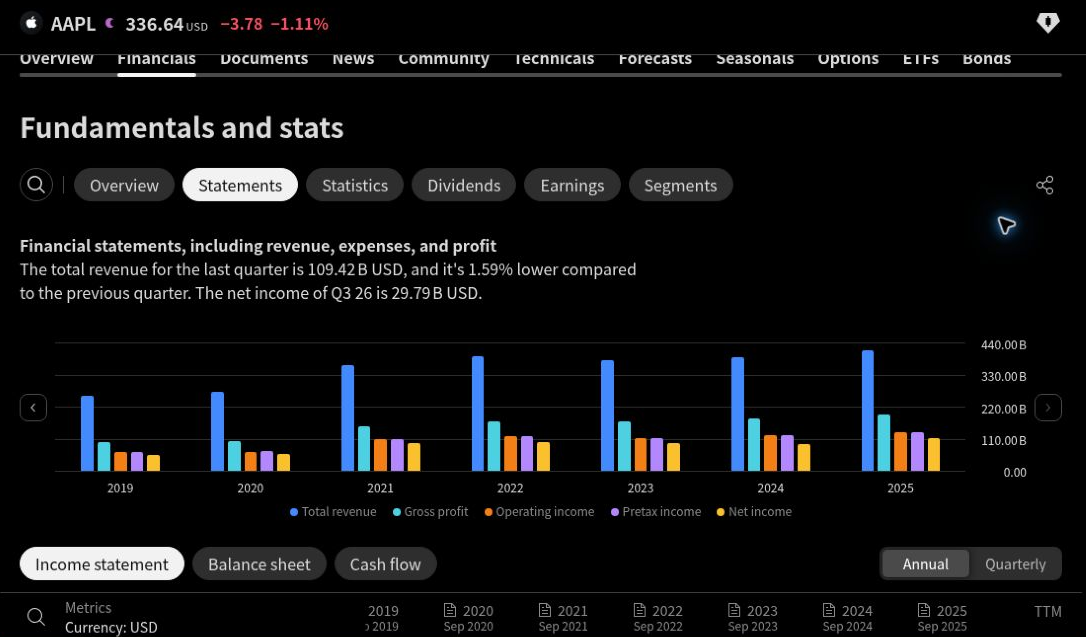1086x637 pixels.
Task: Select the Overview pill under Fundamentals
Action: pos(124,185)
